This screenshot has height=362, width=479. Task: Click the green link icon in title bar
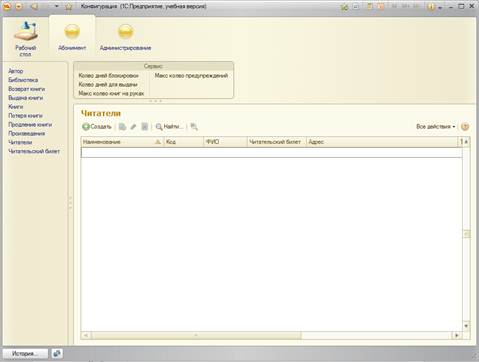[344, 7]
